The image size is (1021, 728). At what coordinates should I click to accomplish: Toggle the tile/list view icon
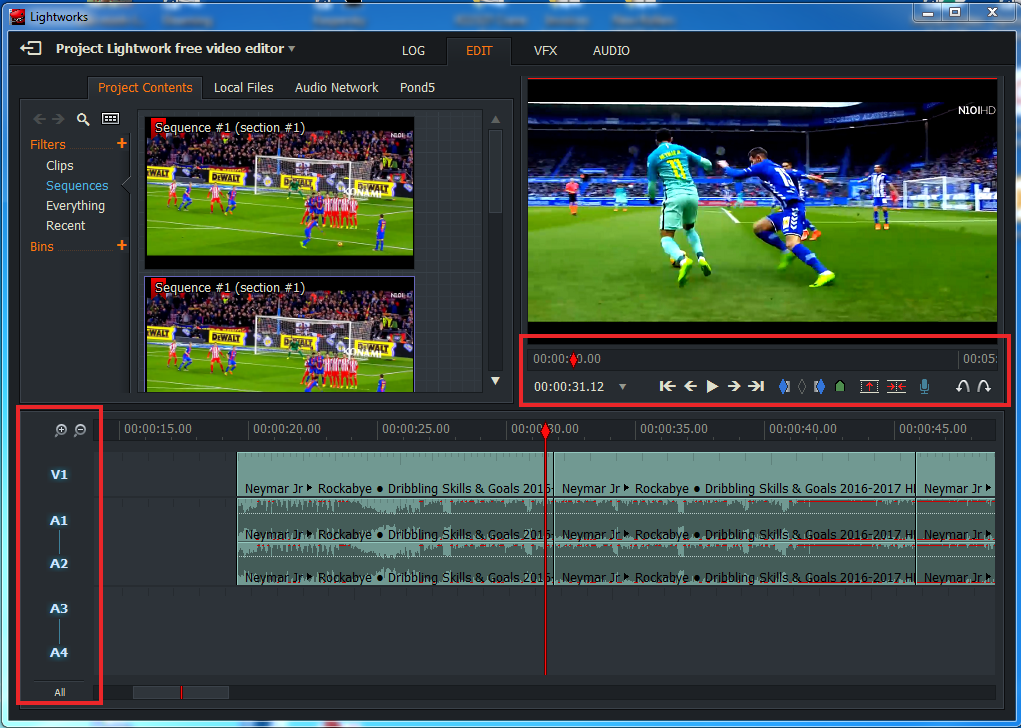pos(111,119)
